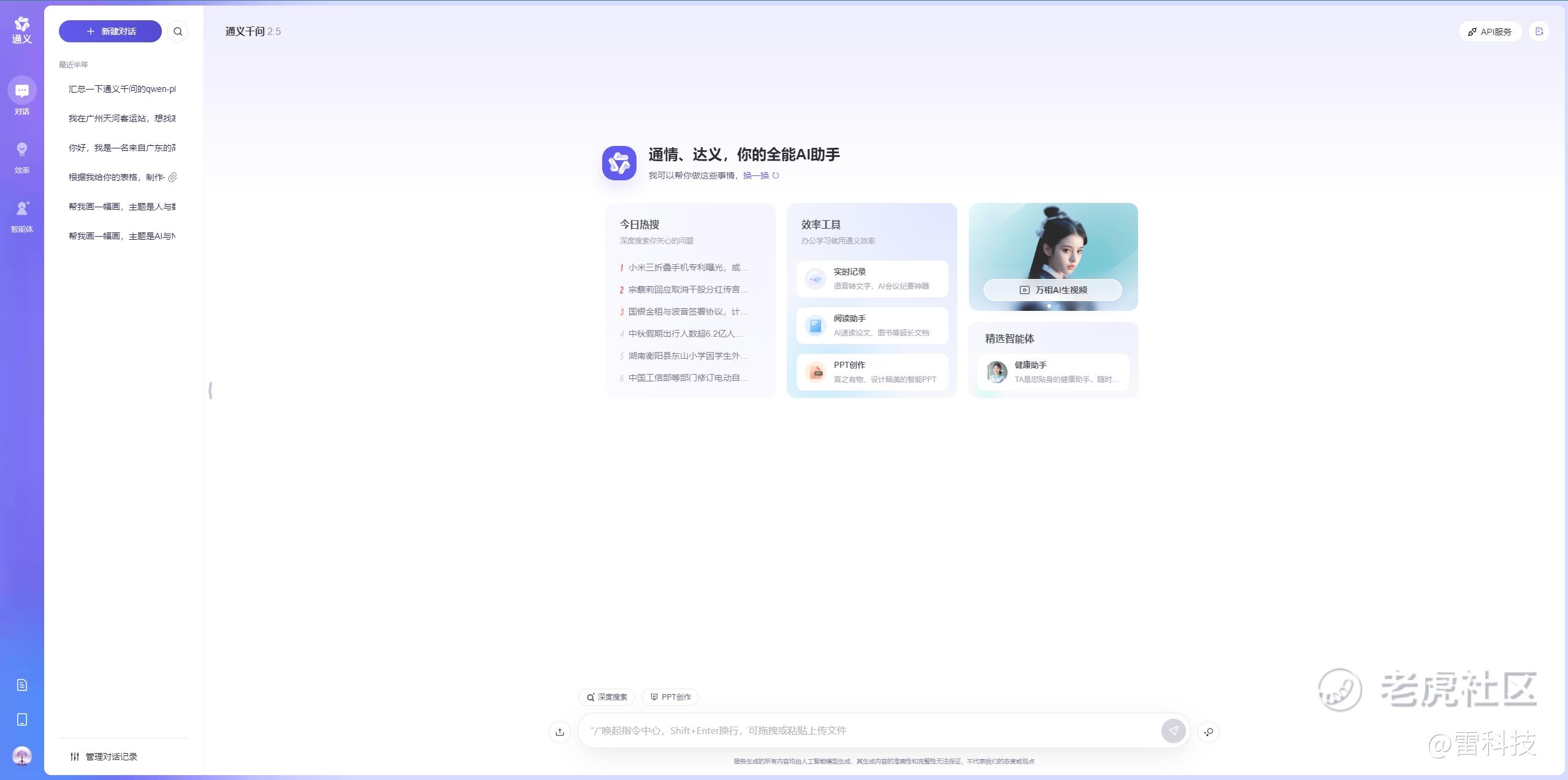
Task: Toggle the PPT创作 mode chip
Action: pos(670,697)
